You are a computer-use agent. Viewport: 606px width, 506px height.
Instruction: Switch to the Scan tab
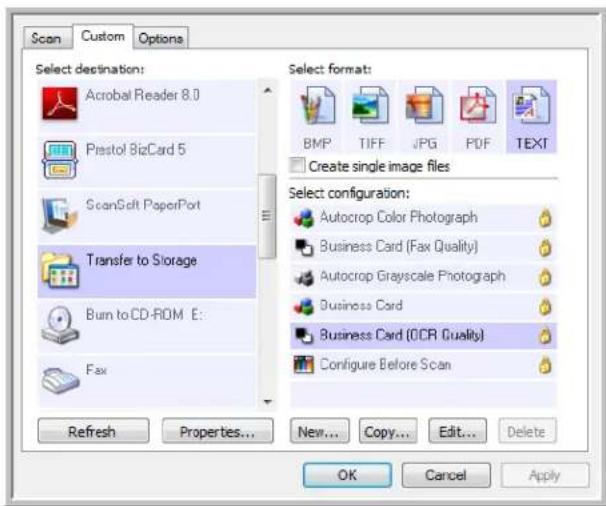click(x=48, y=38)
